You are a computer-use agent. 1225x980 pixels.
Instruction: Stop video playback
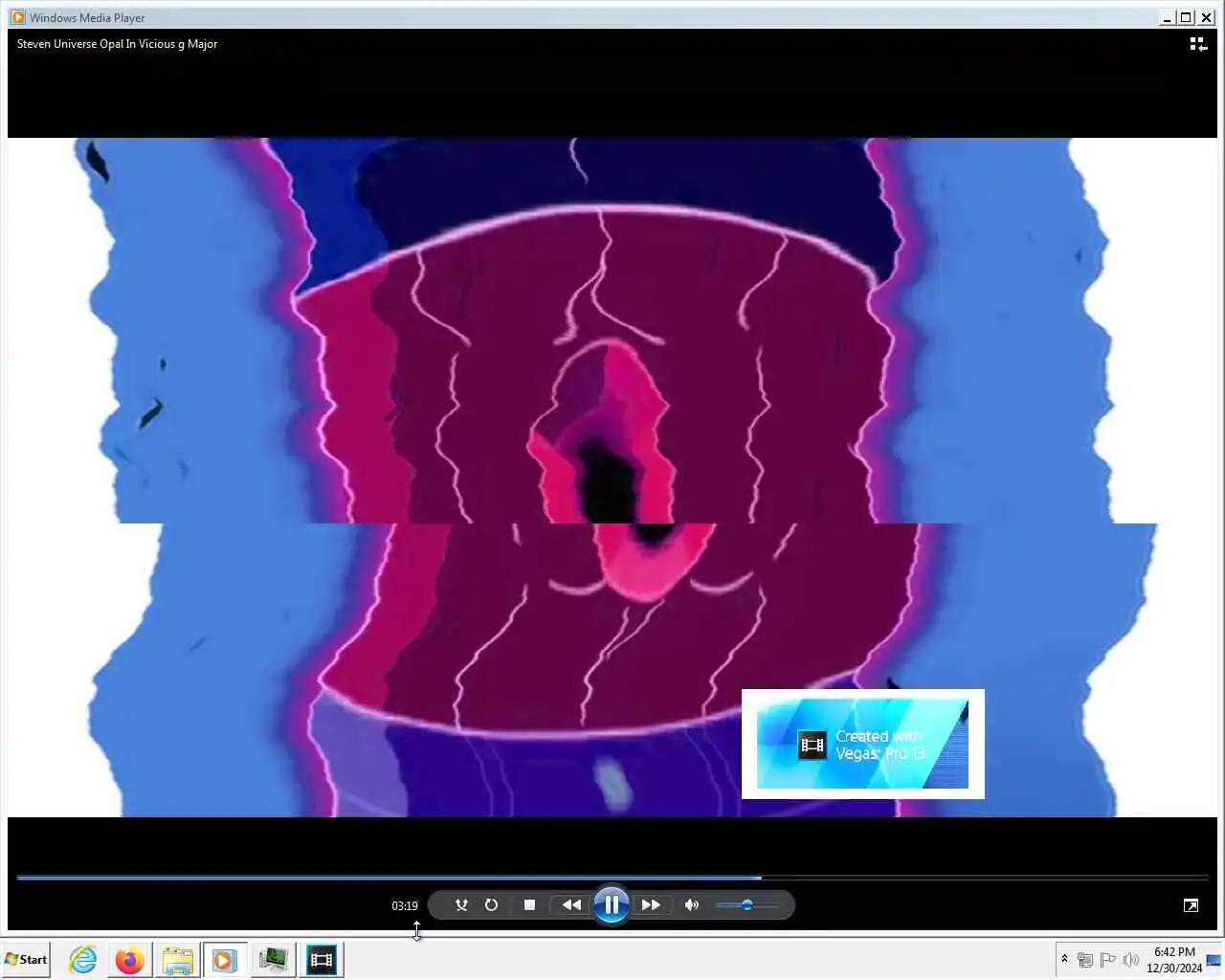coord(529,904)
